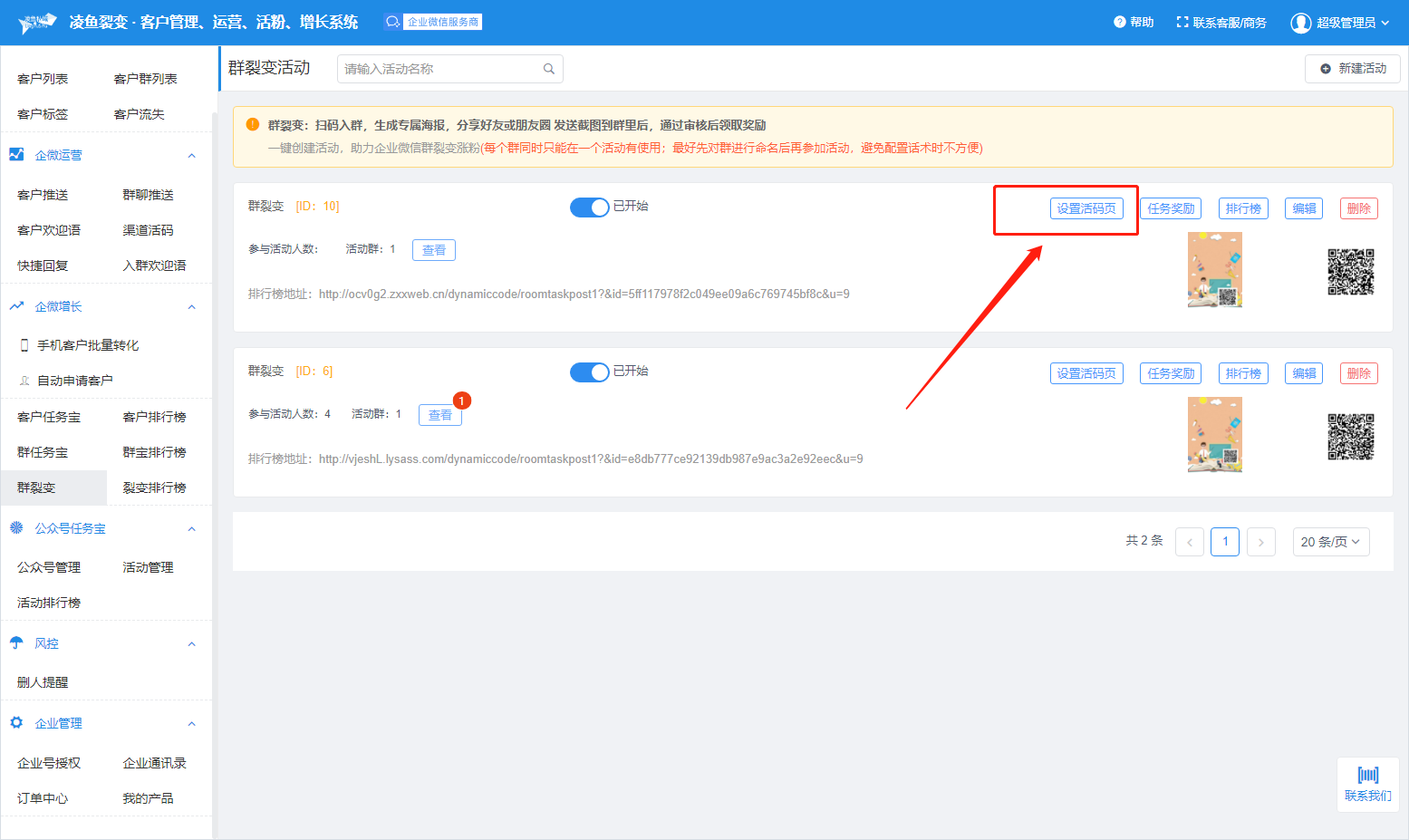The width and height of the screenshot is (1409, 840).
Task: Click the contact customer service icon
Action: (x=1182, y=22)
